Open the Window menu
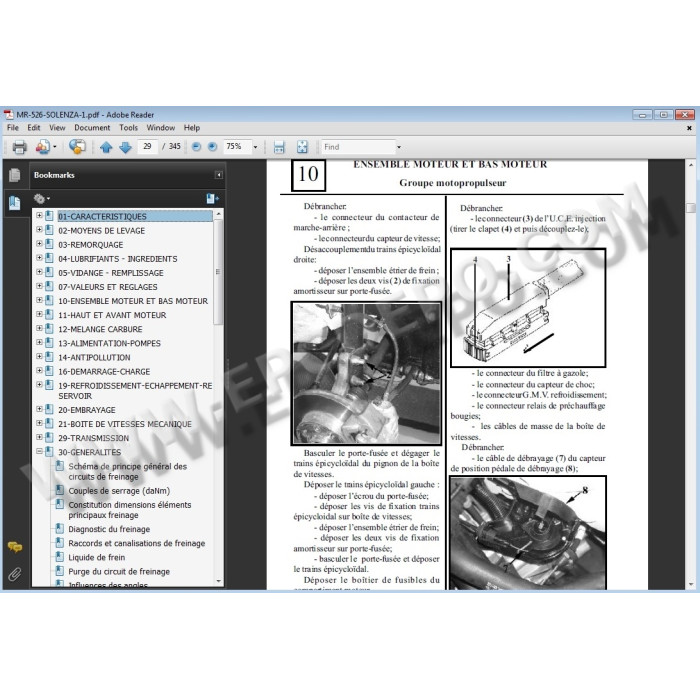The width and height of the screenshot is (700, 700). point(161,128)
